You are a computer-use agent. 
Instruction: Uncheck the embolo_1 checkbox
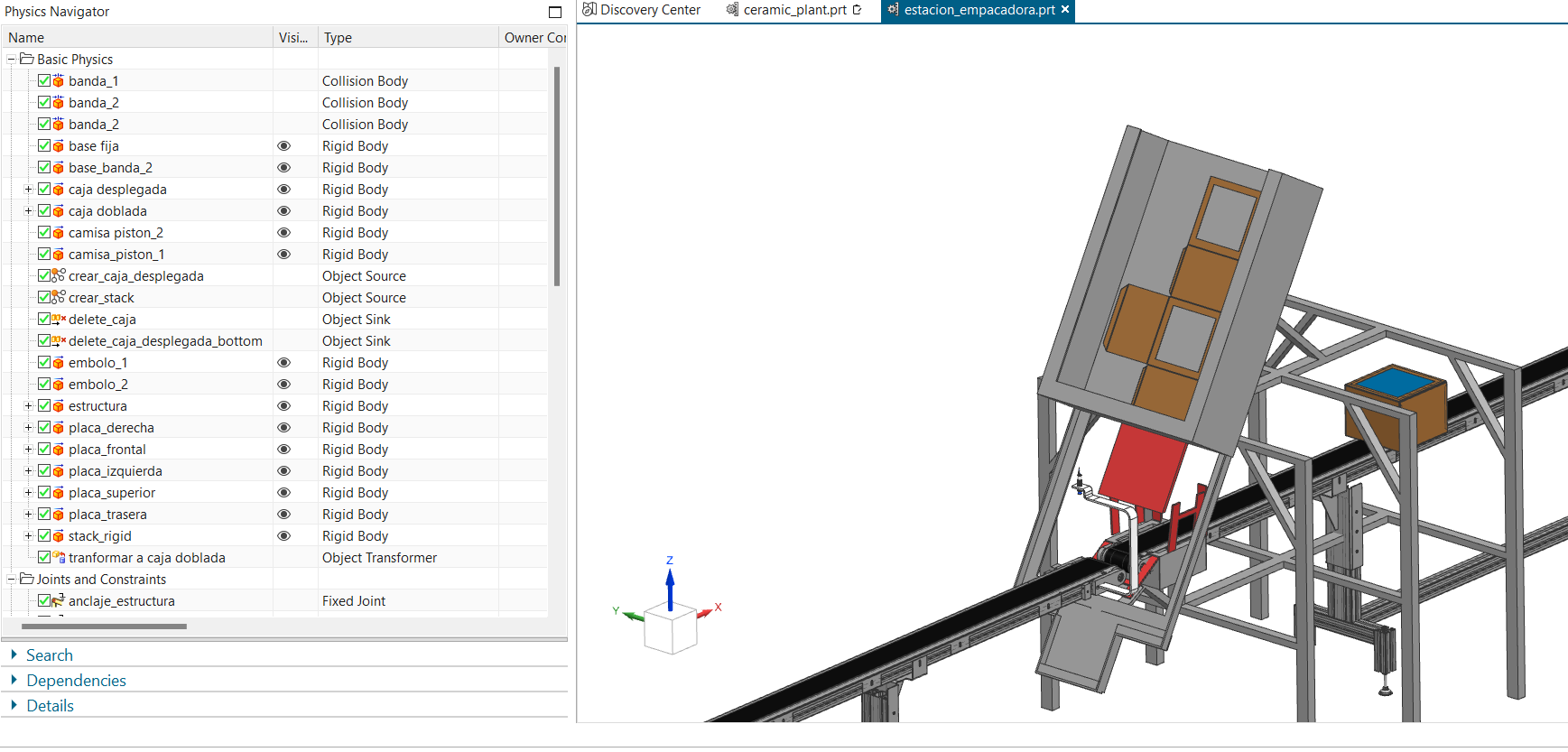point(44,362)
